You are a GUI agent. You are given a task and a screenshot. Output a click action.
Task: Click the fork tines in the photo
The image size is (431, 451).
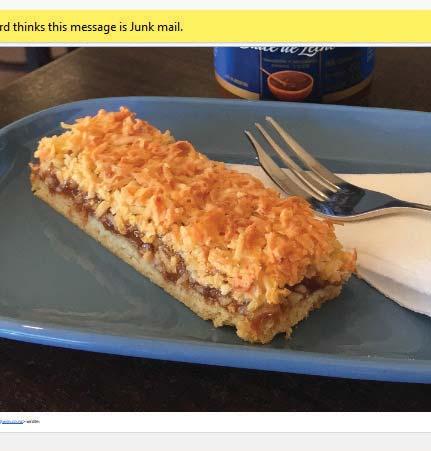coord(287,157)
